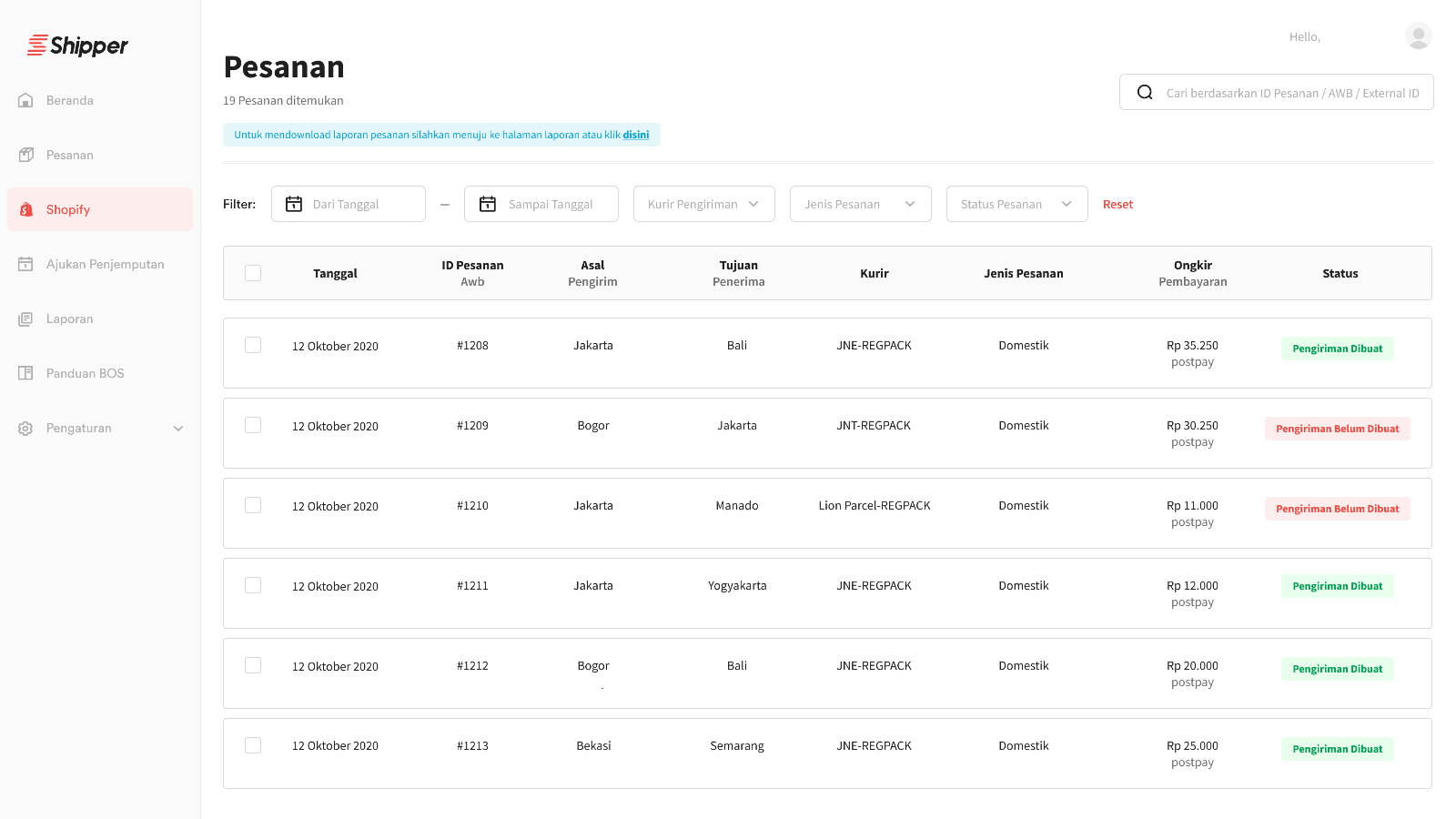Open Pesanan sidebar menu item
Viewport: 1456px width, 819px height.
coord(100,155)
